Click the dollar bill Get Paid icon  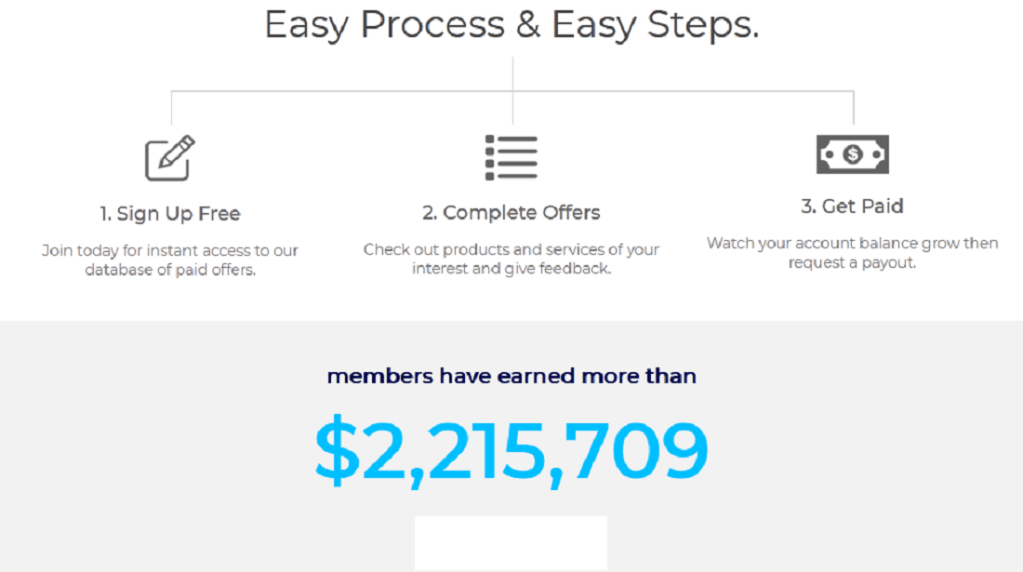(852, 155)
